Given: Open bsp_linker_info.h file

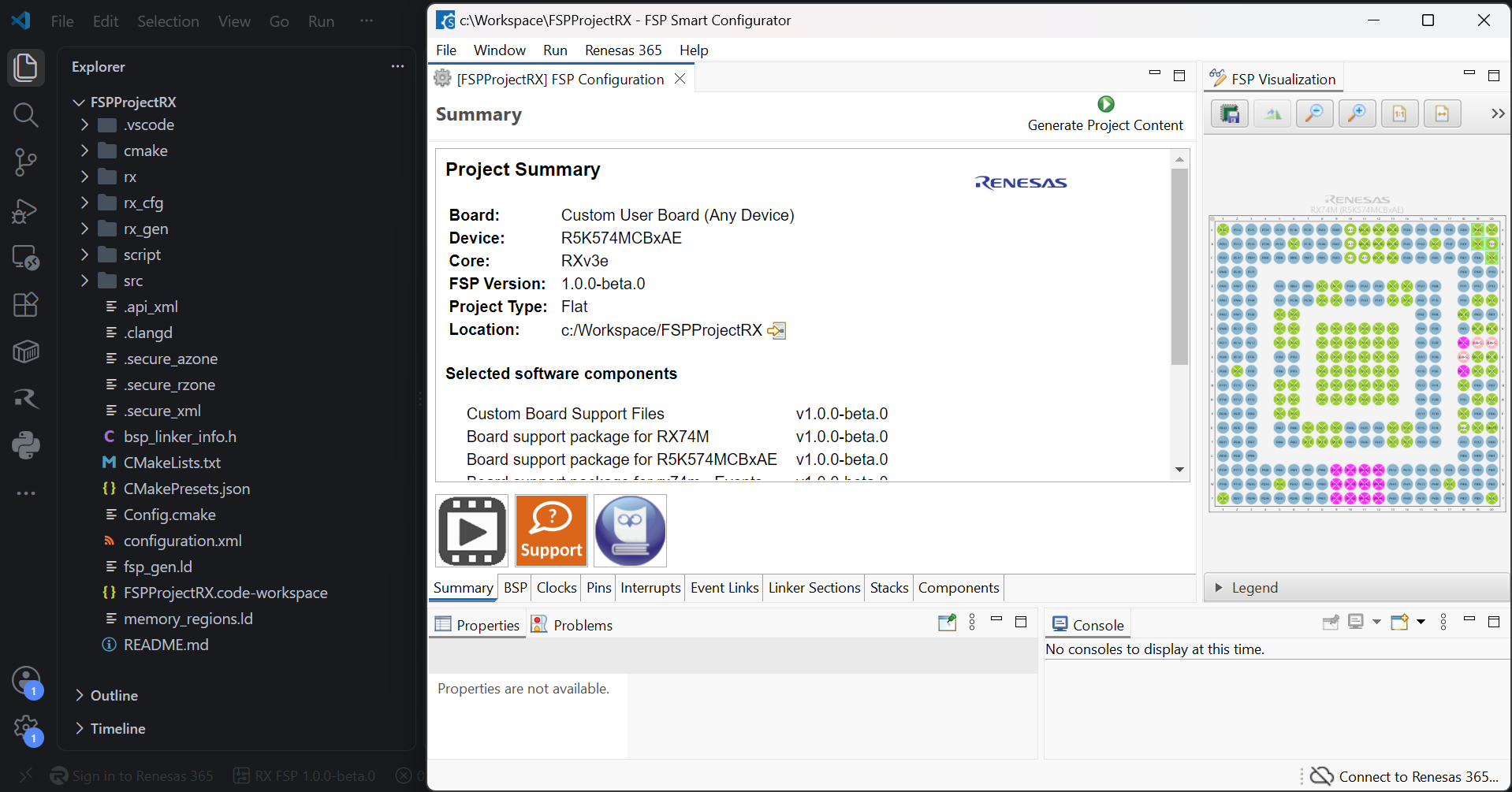Looking at the screenshot, I should [180, 437].
